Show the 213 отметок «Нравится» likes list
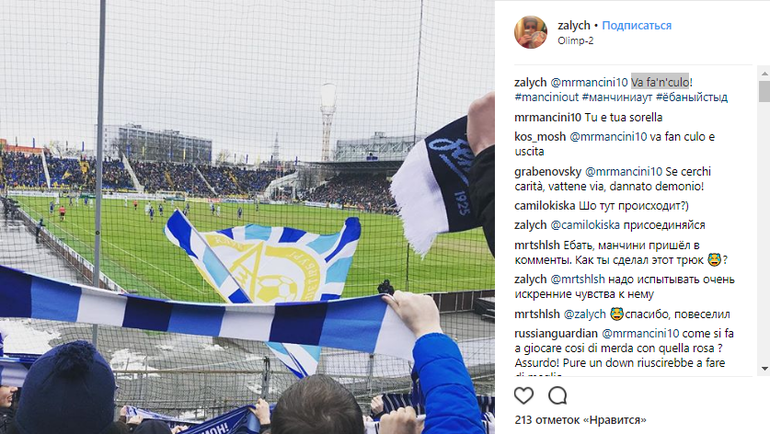Screen dimensions: 770x434 [x=580, y=420]
